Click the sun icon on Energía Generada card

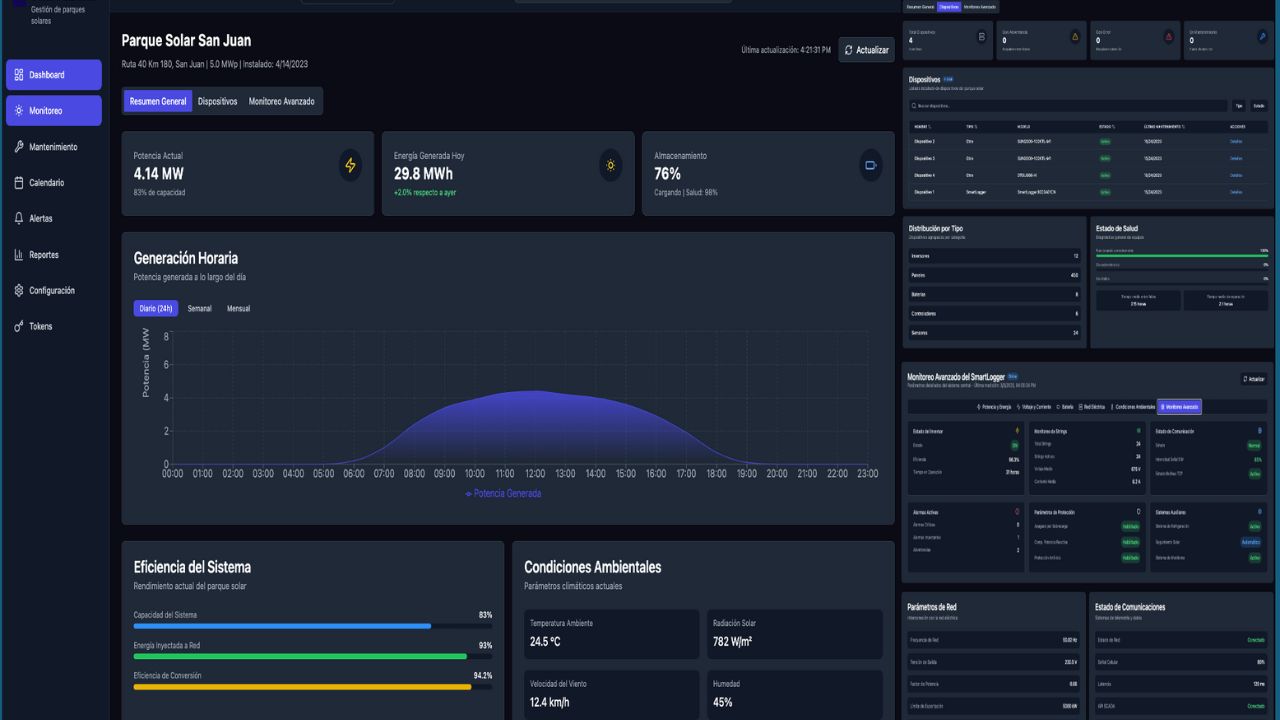(x=611, y=166)
